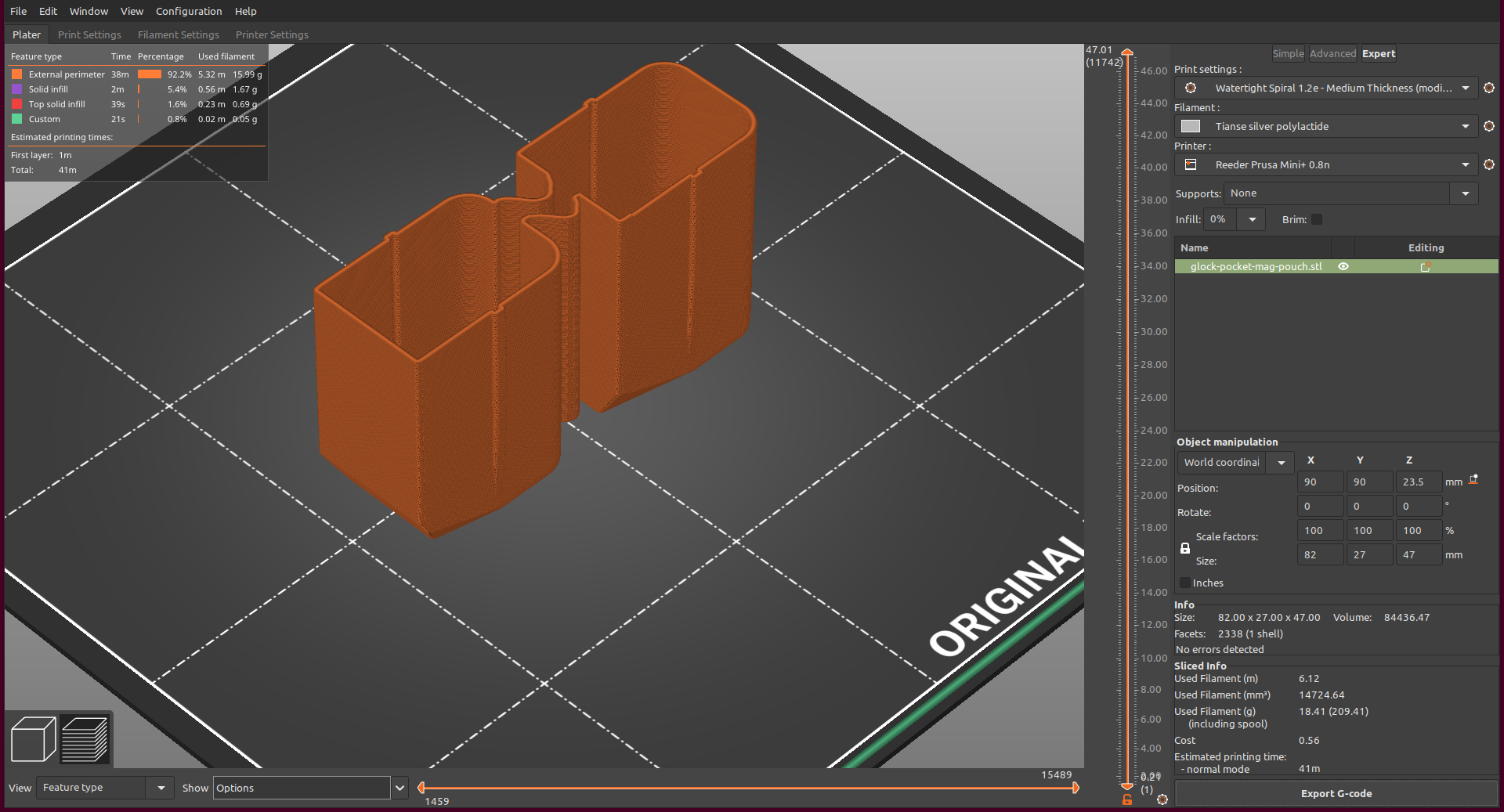
Task: Switch to the Filament Settings tab
Action: tap(178, 35)
